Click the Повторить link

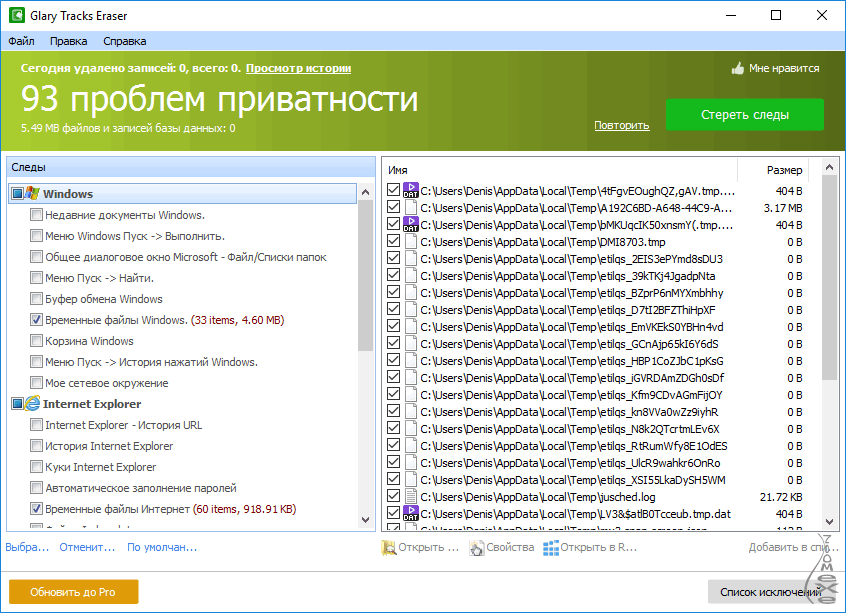tap(622, 125)
